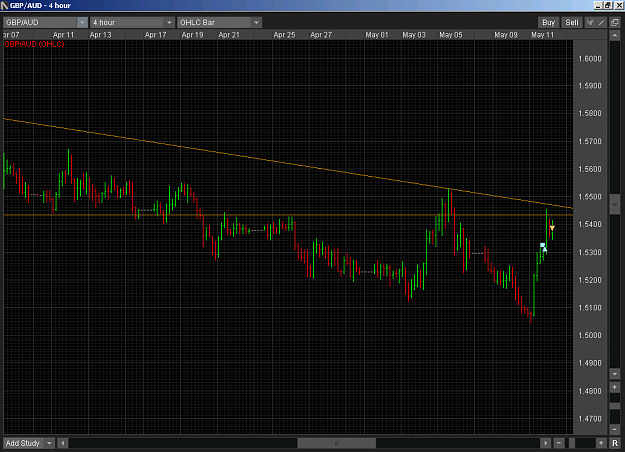Click the price axis scrollbar thumb
This screenshot has height=452, width=625.
[615, 204]
